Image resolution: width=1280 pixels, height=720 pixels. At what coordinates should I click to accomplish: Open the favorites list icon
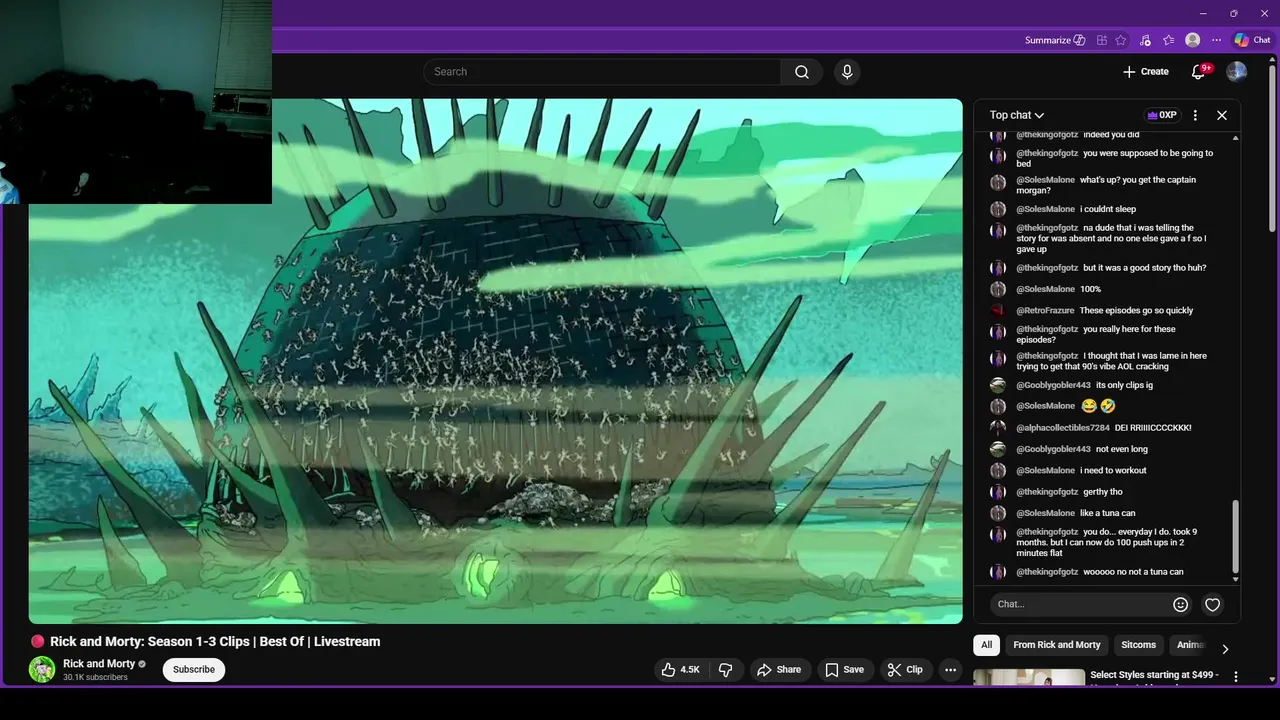click(1169, 40)
